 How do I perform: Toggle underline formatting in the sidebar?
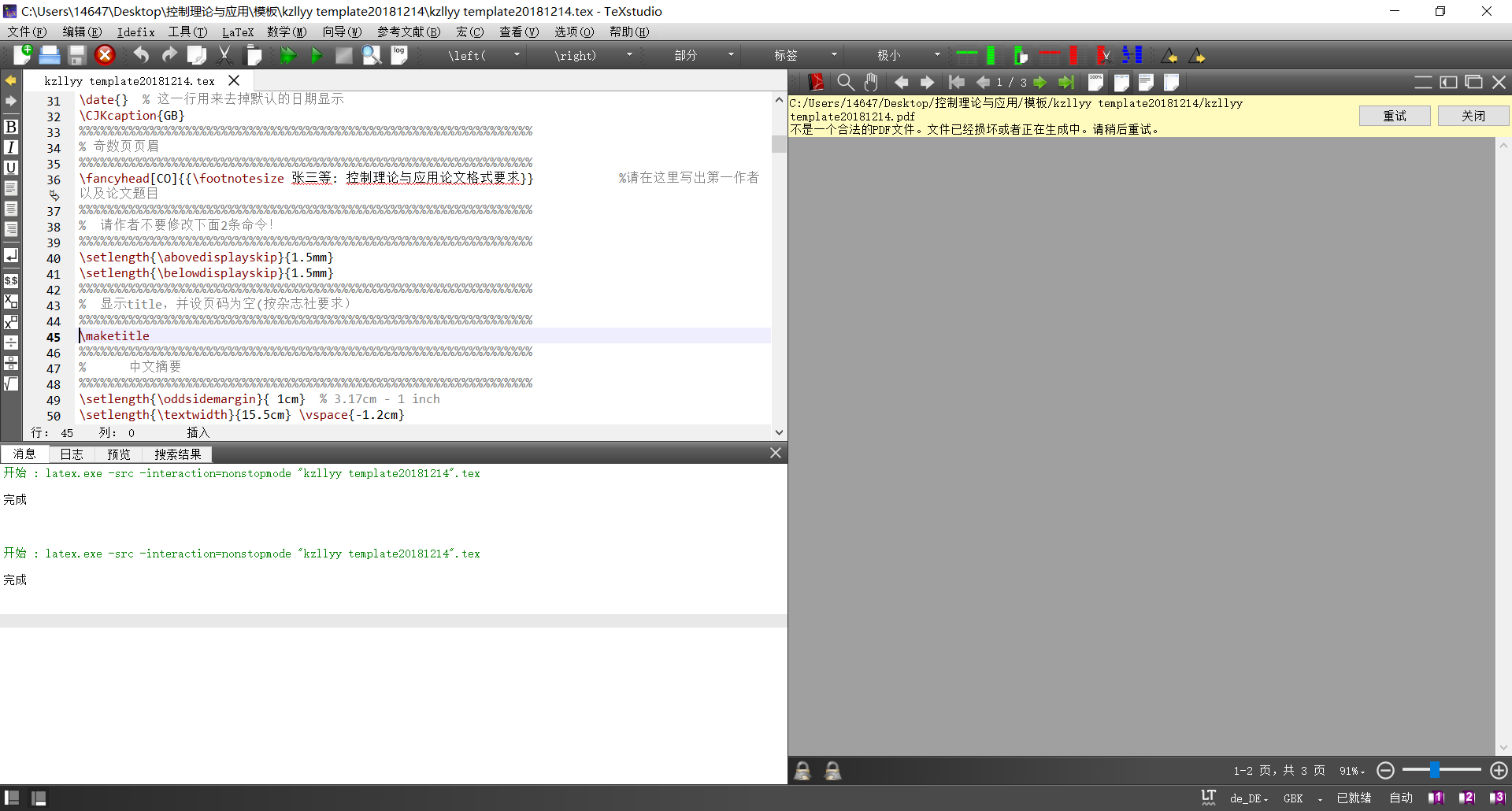click(11, 167)
